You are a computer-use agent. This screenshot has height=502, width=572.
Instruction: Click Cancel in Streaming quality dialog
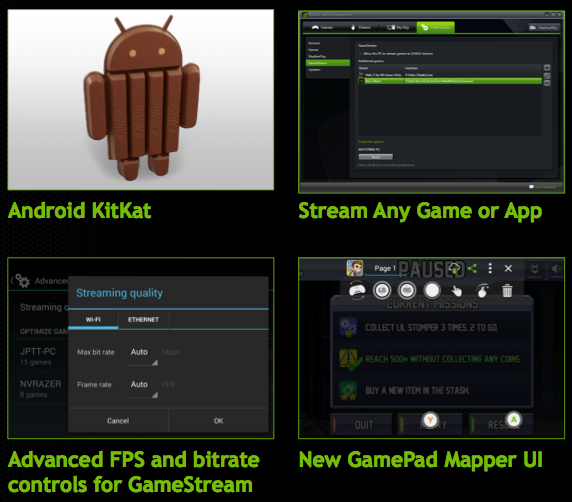tap(118, 421)
